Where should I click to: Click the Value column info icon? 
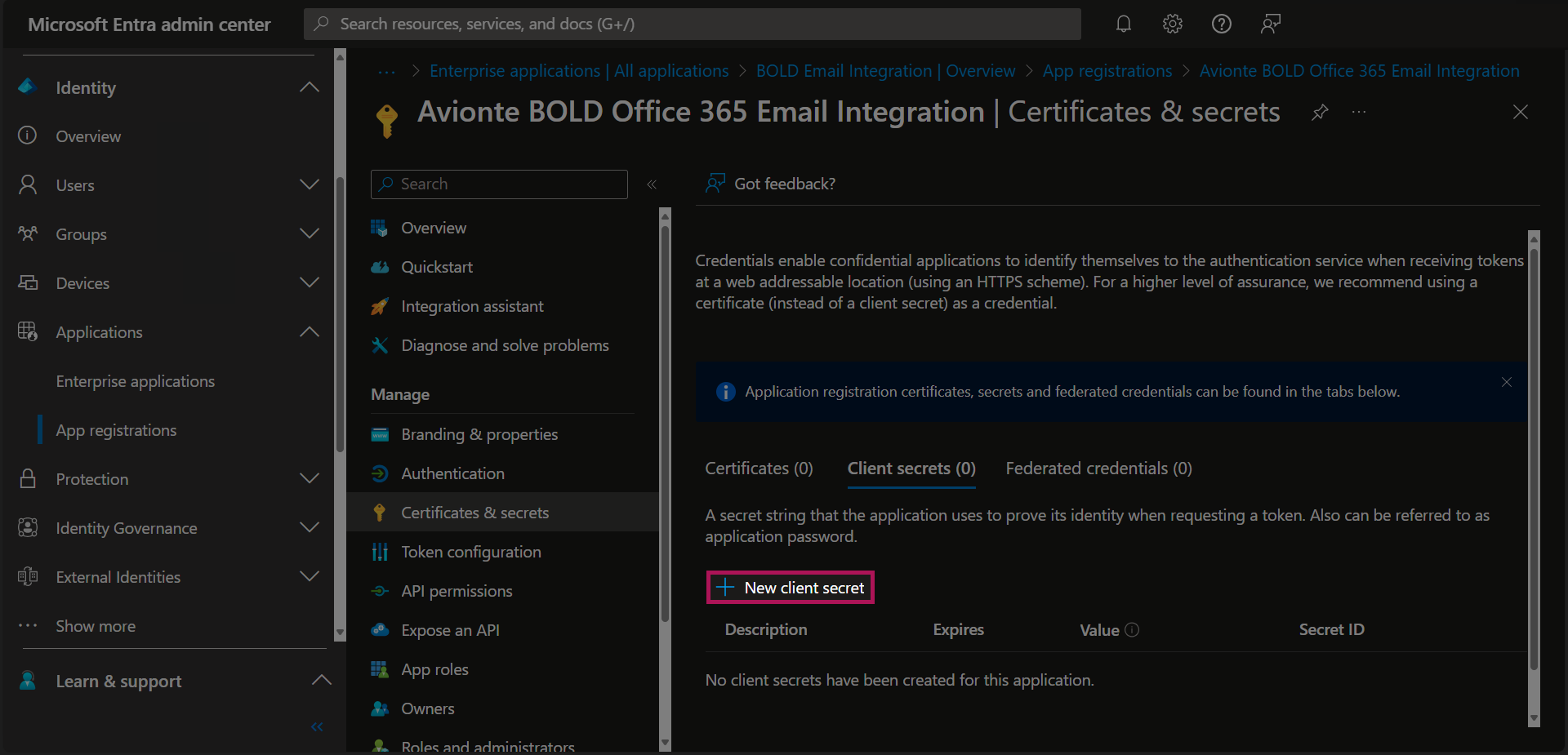pyautogui.click(x=1132, y=629)
